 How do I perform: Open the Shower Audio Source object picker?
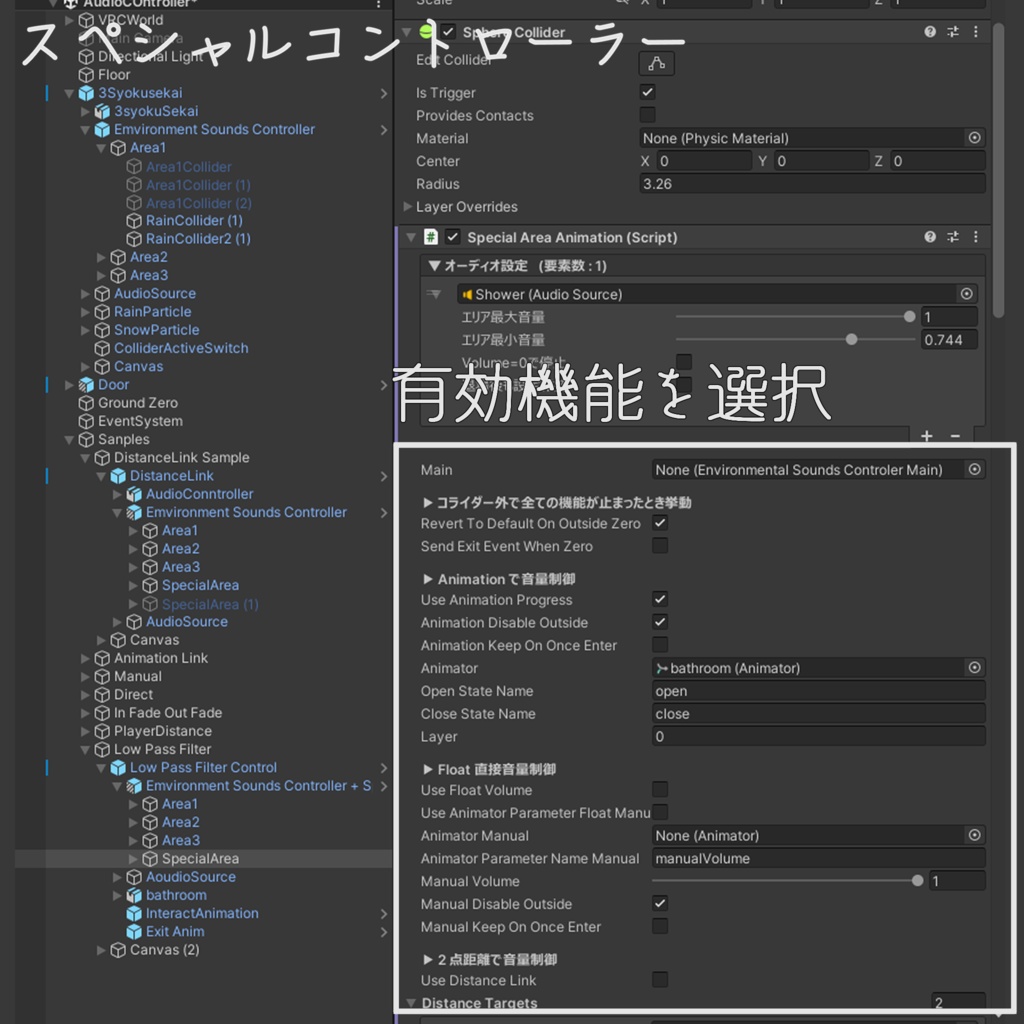pyautogui.click(x=966, y=293)
